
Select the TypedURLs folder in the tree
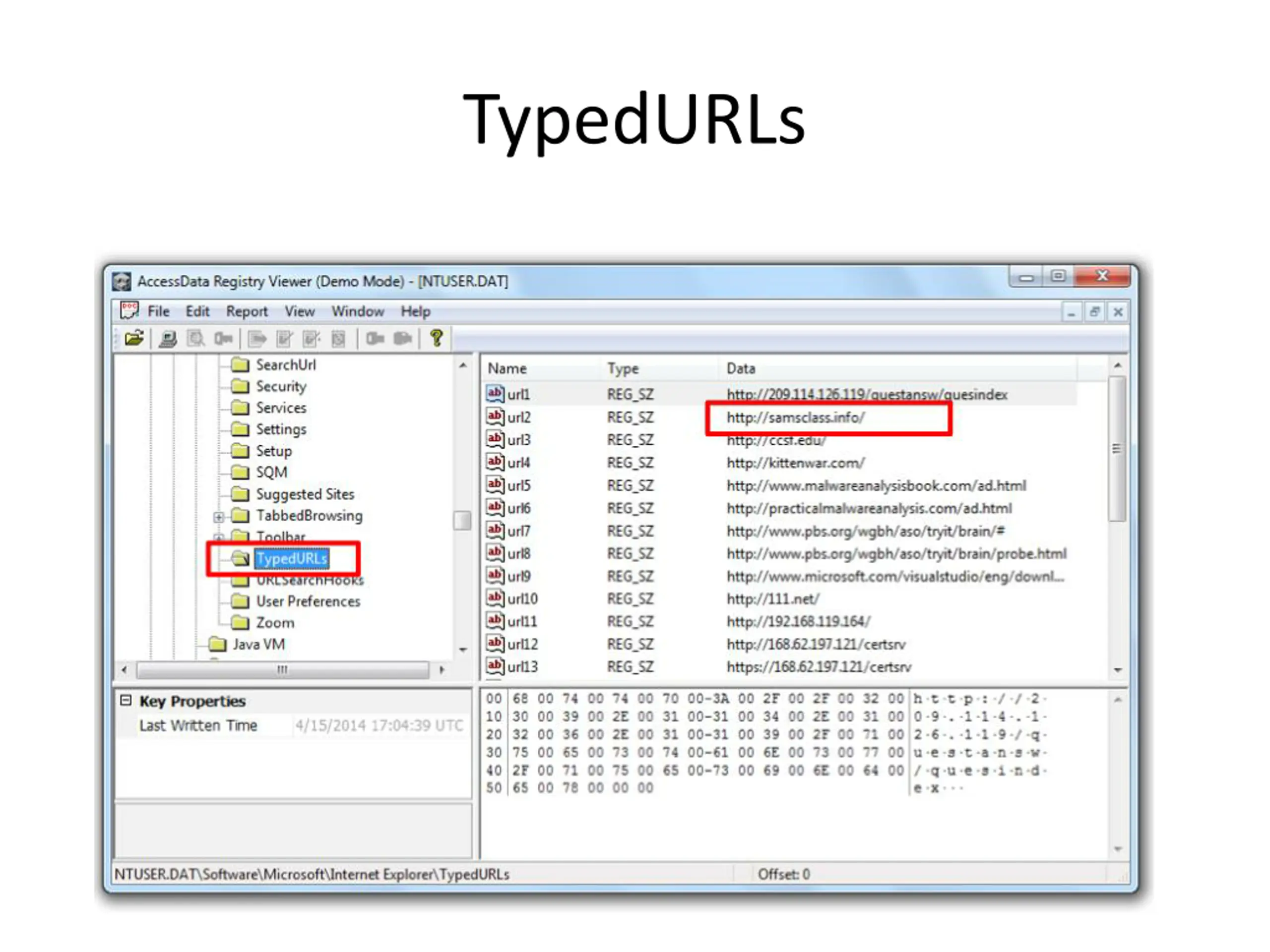[x=292, y=558]
